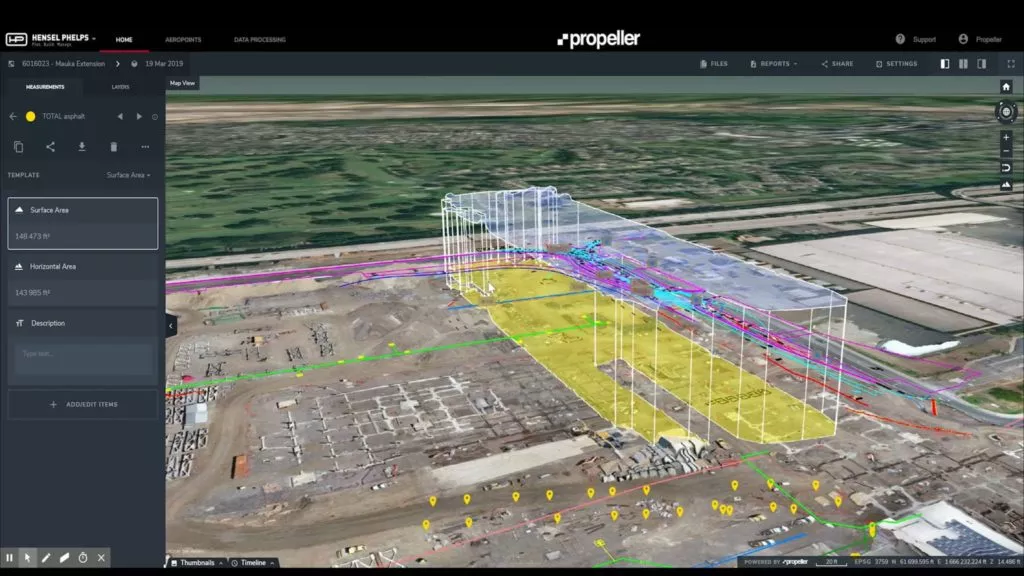This screenshot has width=1024, height=576.
Task: Select the line drawing tool at bottom left
Action: [45, 558]
